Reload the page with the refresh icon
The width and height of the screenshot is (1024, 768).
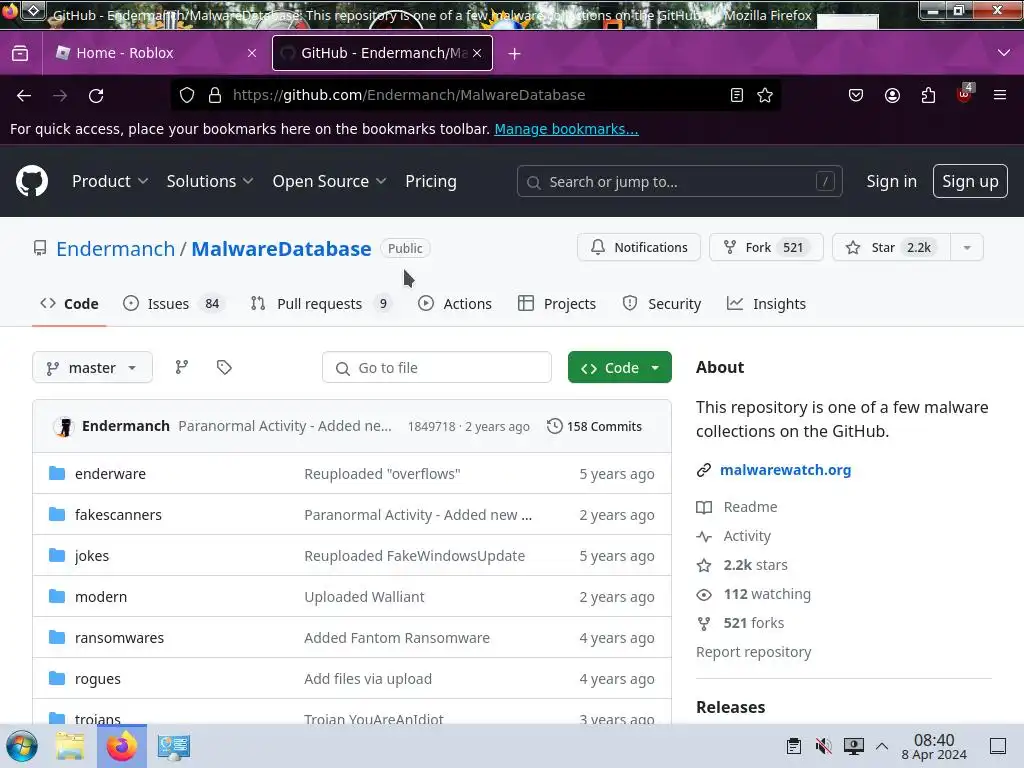pyautogui.click(x=96, y=95)
